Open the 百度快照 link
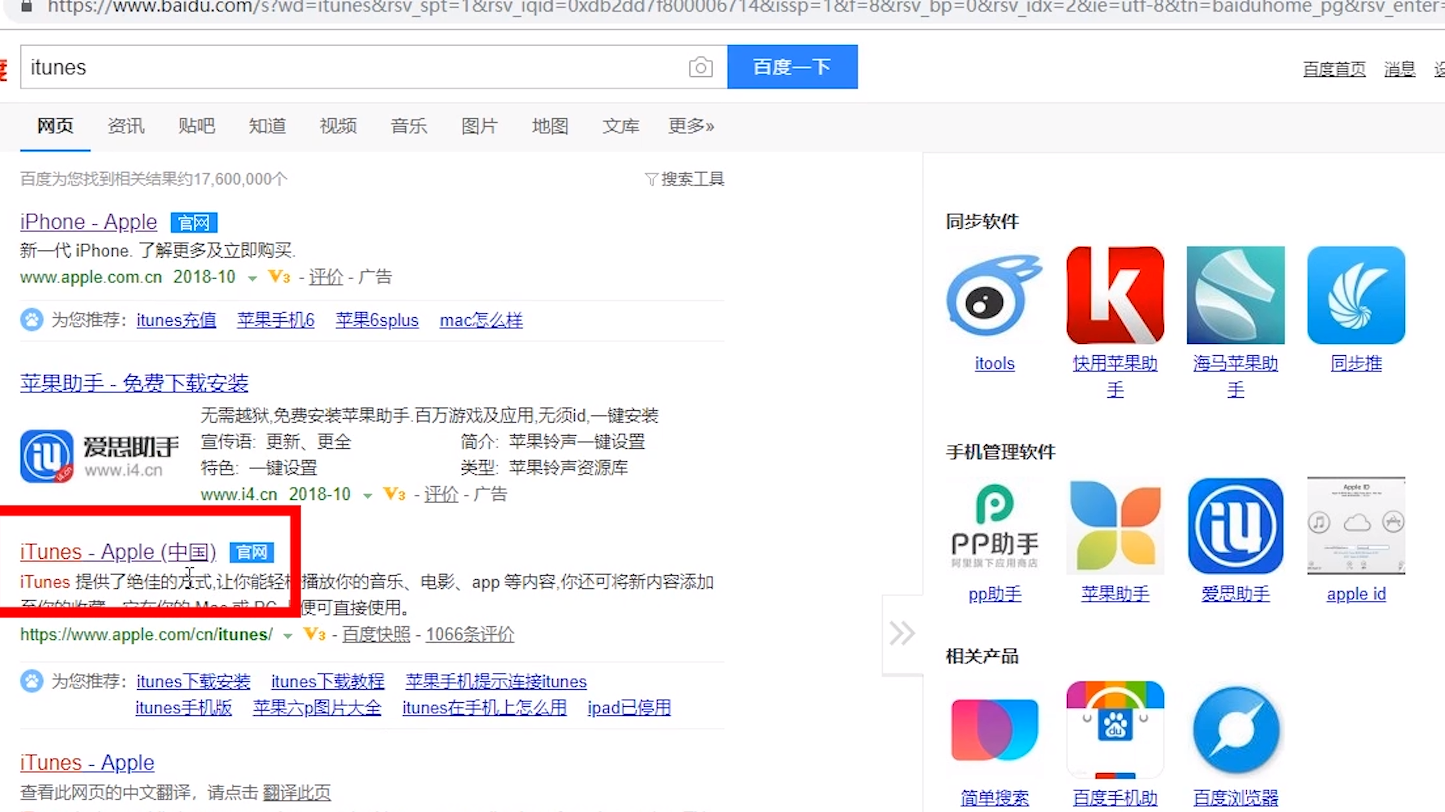 coord(376,634)
